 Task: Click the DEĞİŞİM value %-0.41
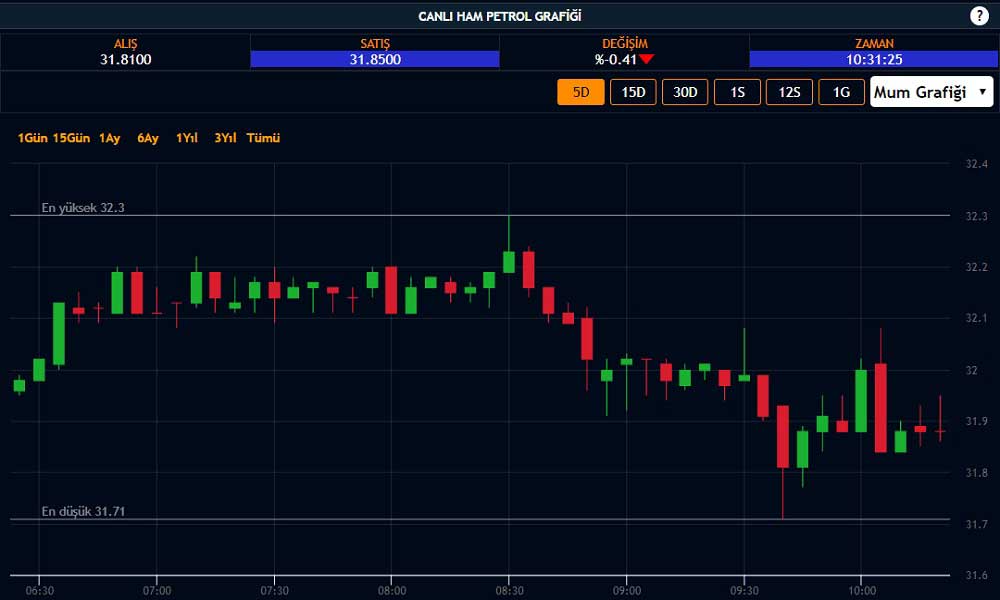click(x=615, y=59)
